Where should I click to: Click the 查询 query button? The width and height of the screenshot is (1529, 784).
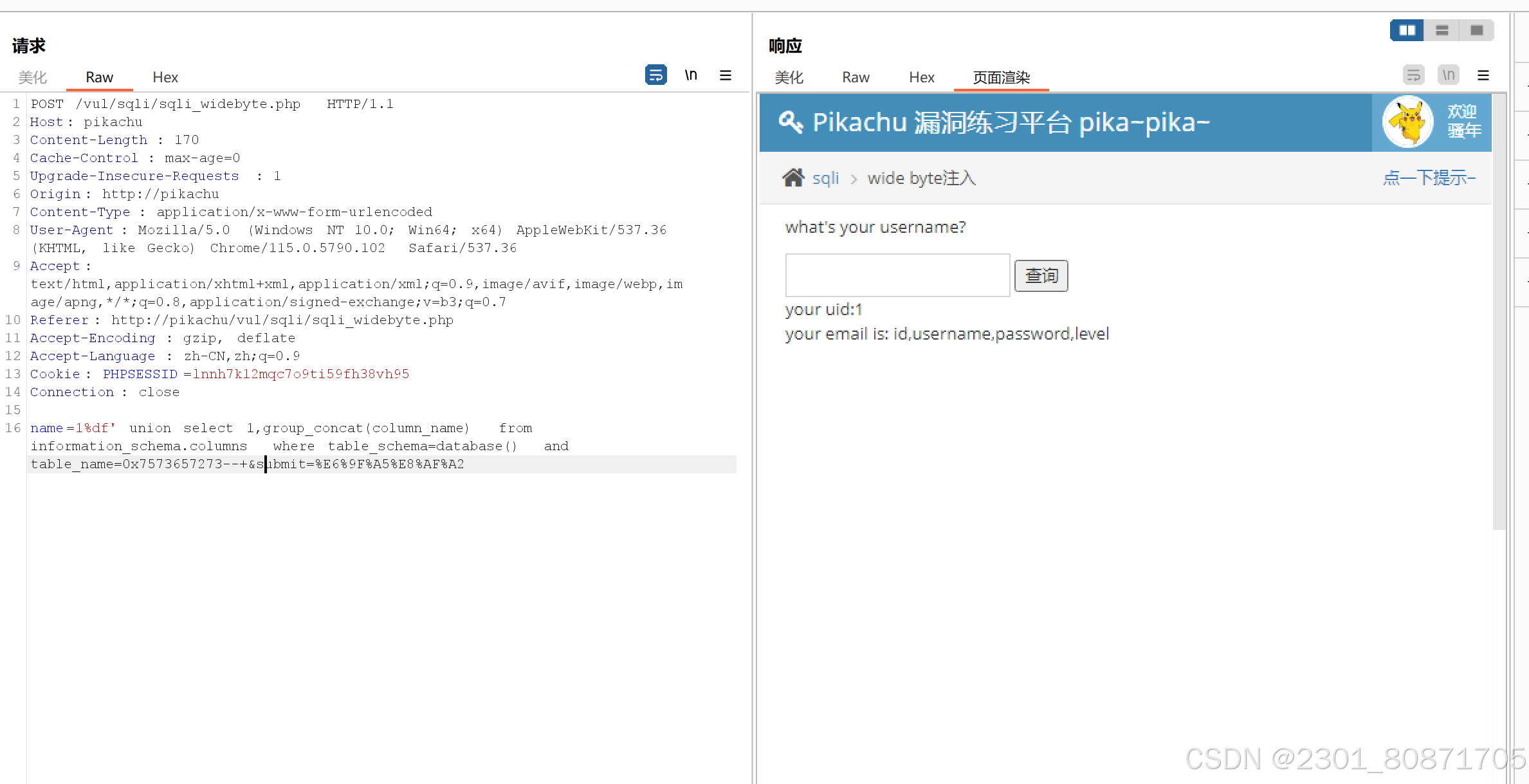[1041, 276]
